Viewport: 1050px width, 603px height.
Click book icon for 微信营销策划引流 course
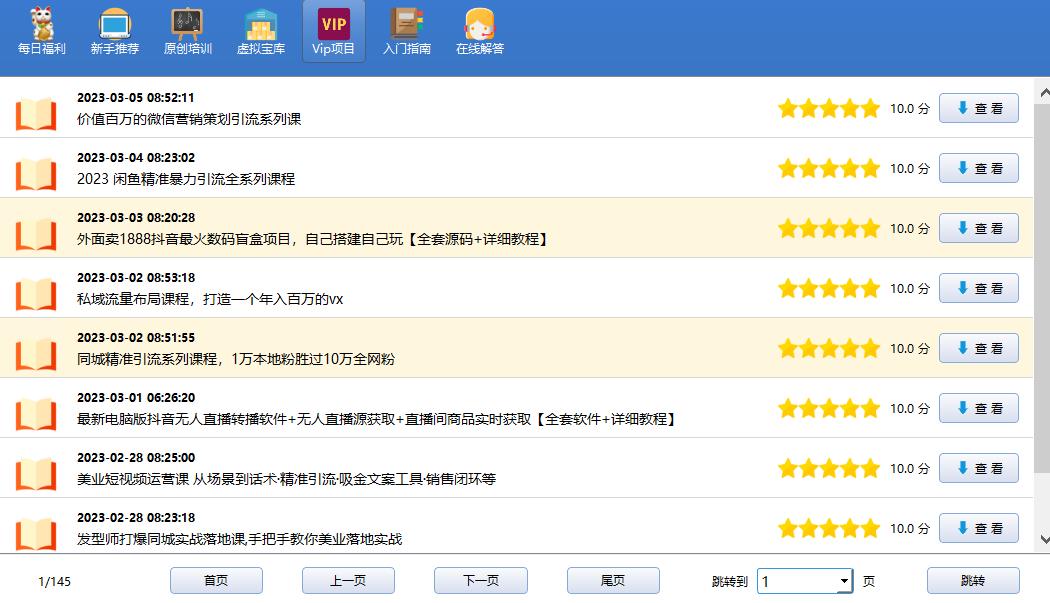36,113
